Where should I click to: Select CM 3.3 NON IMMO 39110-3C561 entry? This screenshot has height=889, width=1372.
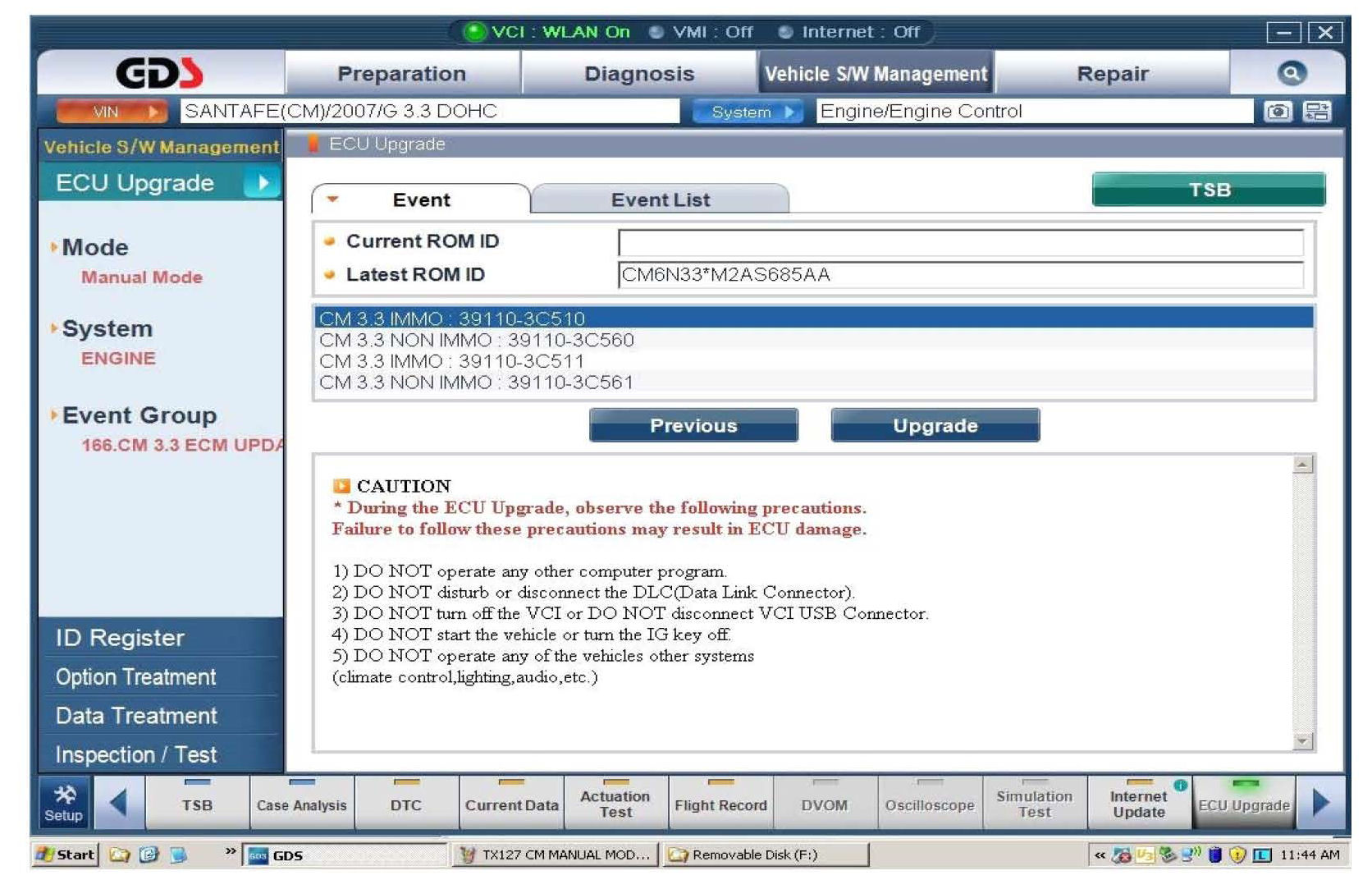pos(476,383)
